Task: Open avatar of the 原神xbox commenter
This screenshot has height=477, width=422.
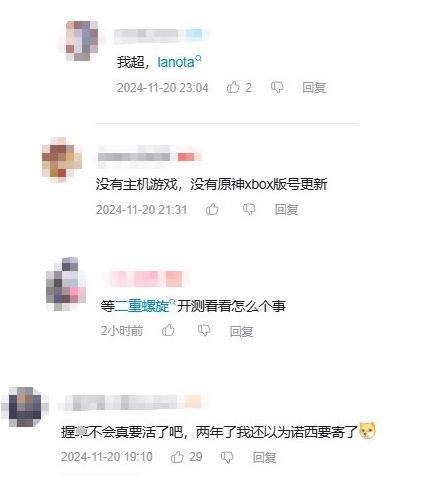Action: (62, 160)
